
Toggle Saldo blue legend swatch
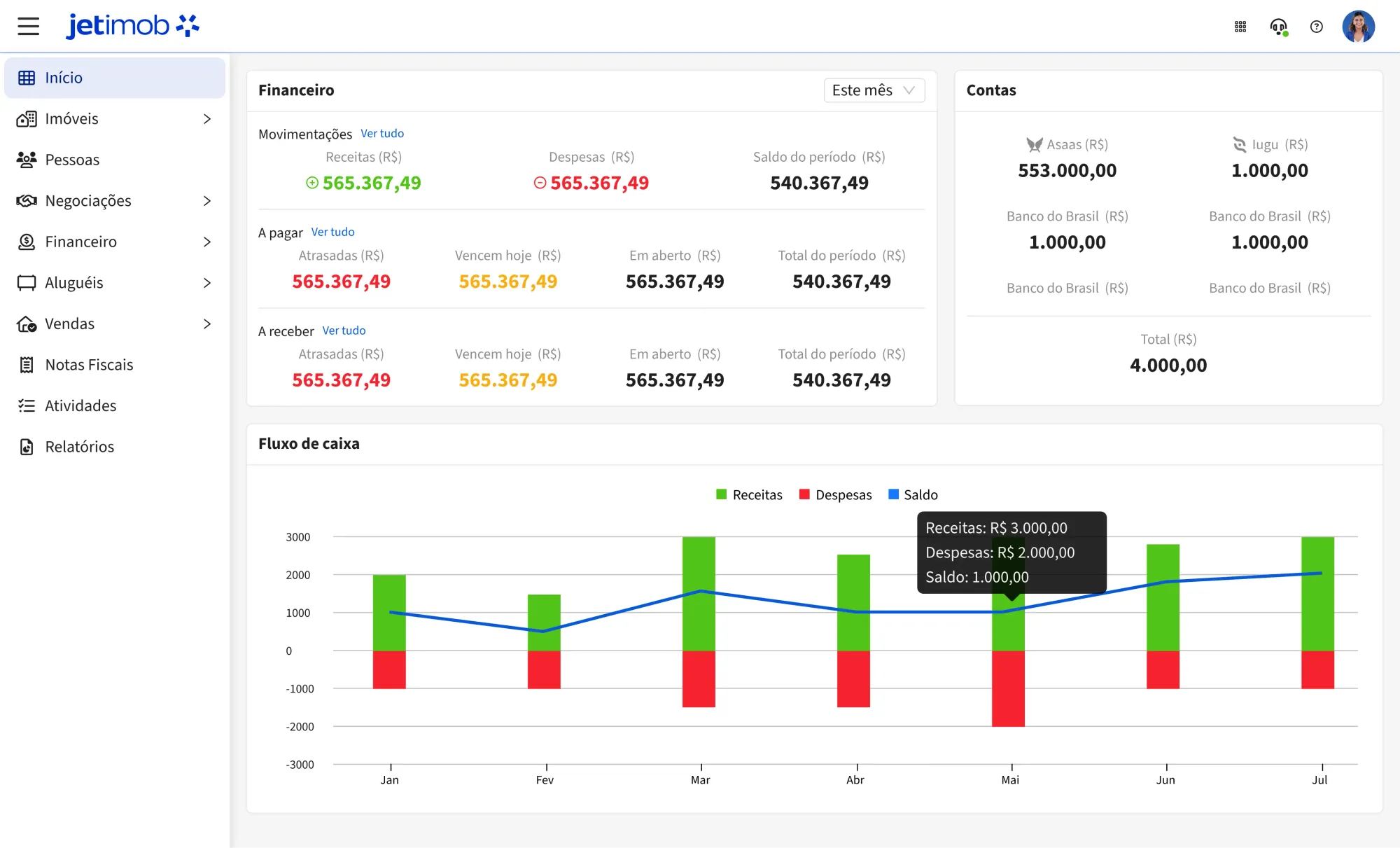tap(893, 494)
